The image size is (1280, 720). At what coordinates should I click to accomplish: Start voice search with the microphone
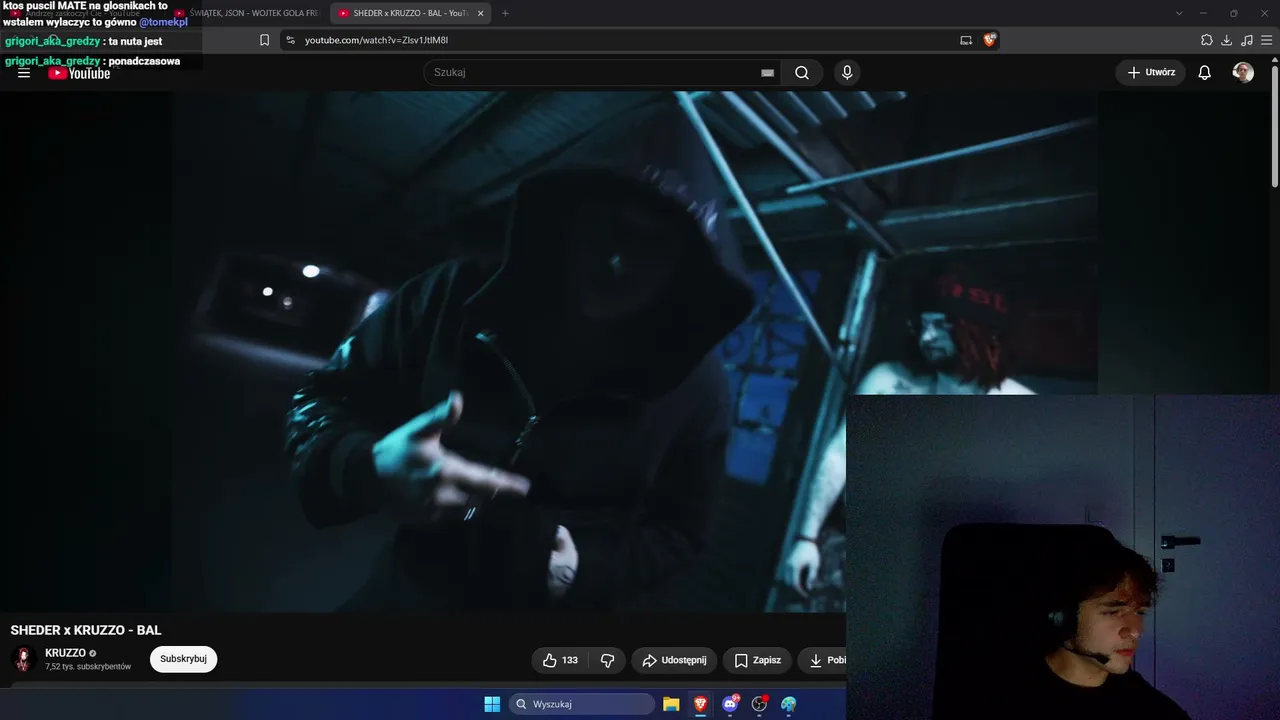click(847, 72)
